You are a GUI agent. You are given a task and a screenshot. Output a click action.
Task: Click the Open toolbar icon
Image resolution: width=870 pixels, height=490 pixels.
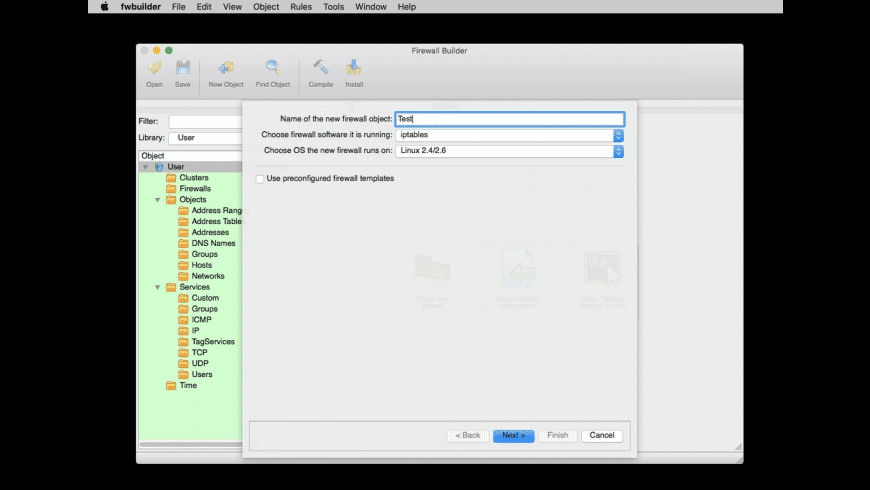pos(154,68)
